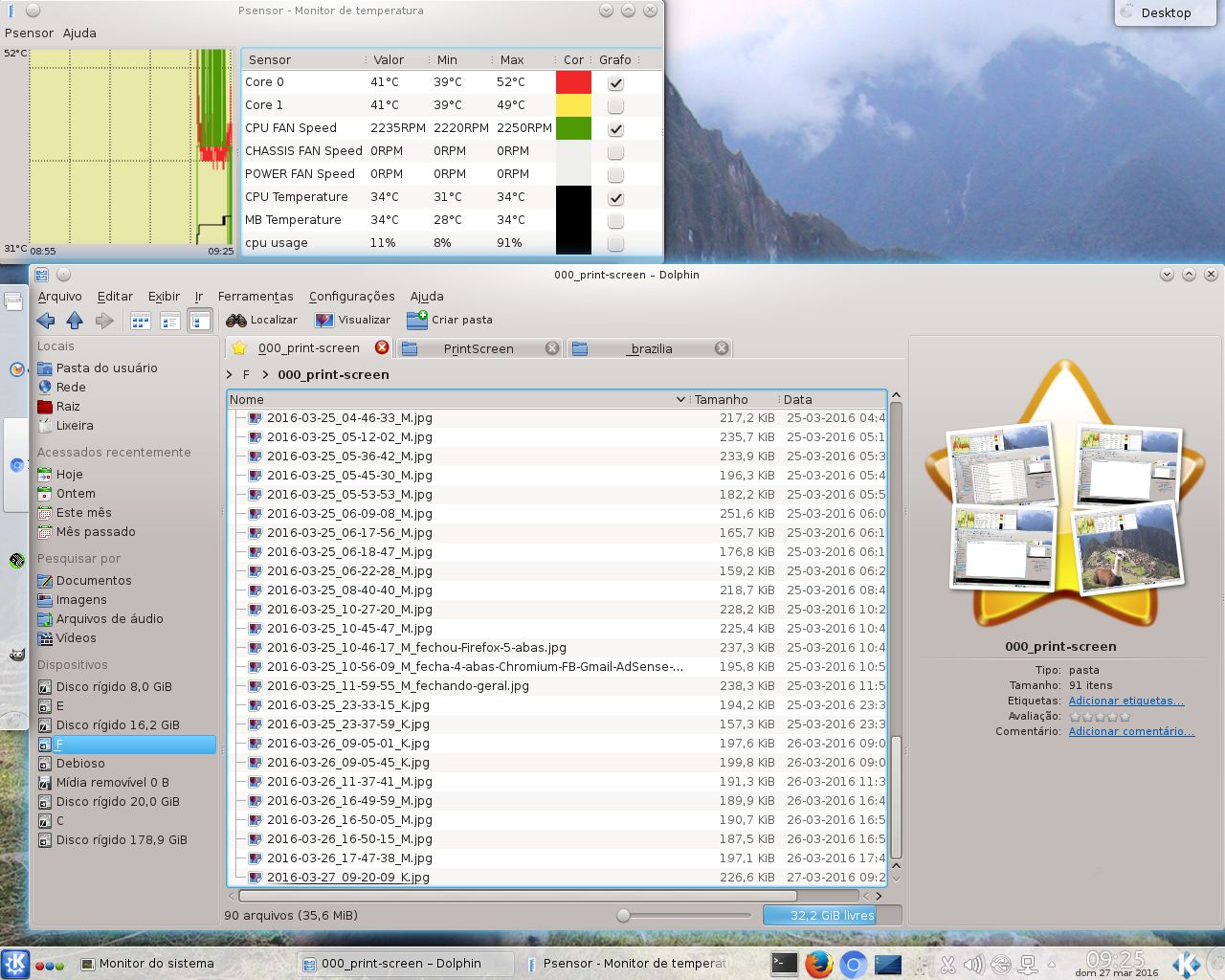Image resolution: width=1225 pixels, height=980 pixels.
Task: Close the 000_print-screen tab
Action: [382, 348]
